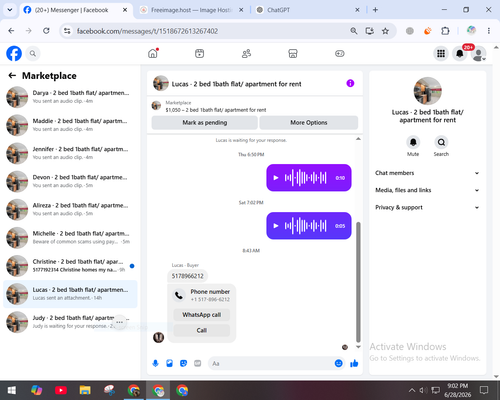Mute the Lucas conversation
This screenshot has width=500, height=400.
[413, 142]
